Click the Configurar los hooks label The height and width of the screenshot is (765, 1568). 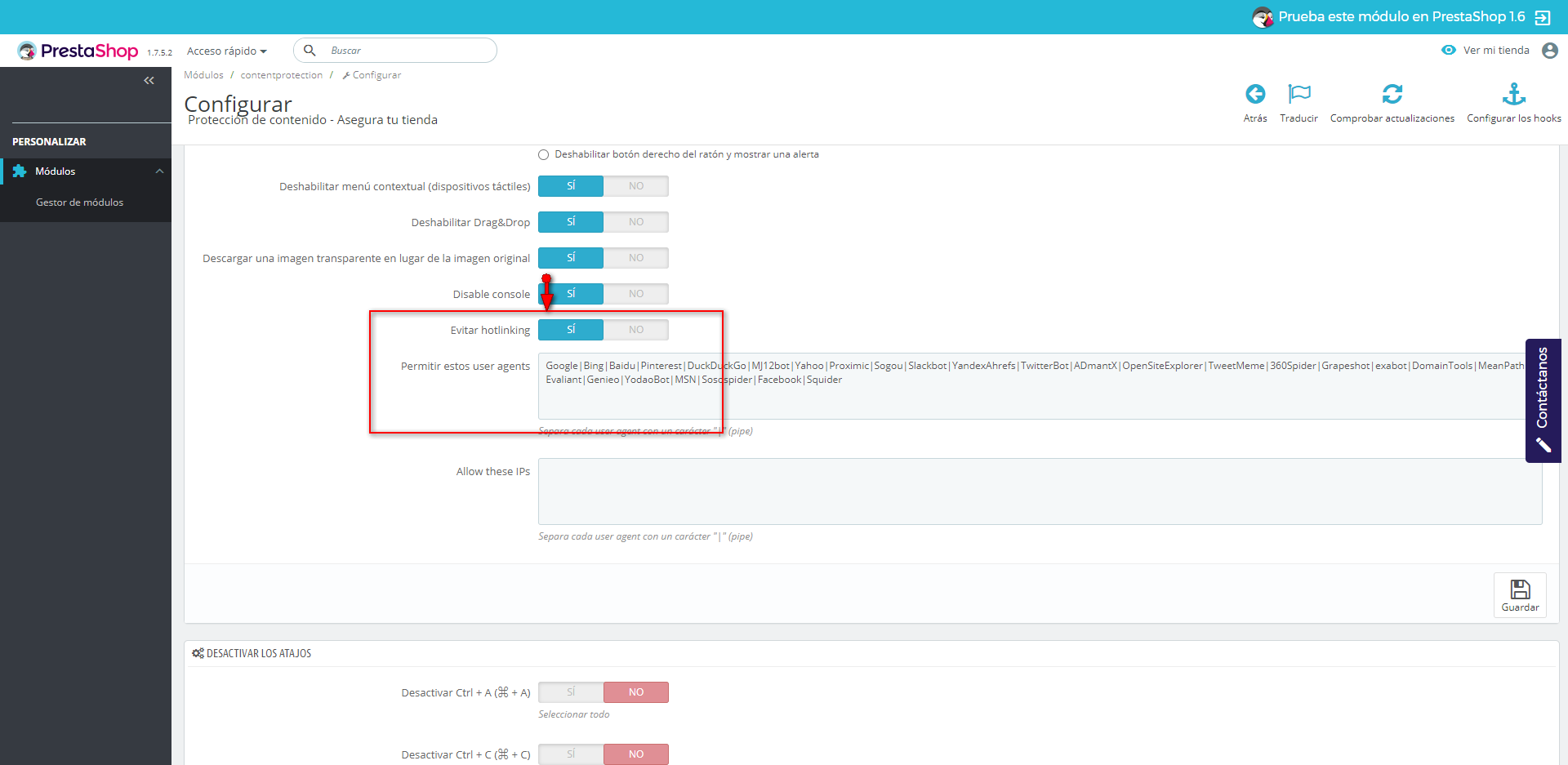click(1514, 118)
